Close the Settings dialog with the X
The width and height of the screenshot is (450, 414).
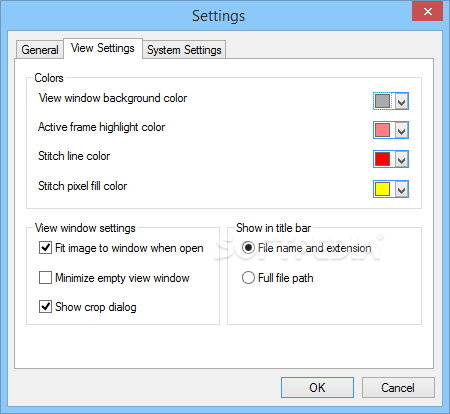coord(428,12)
